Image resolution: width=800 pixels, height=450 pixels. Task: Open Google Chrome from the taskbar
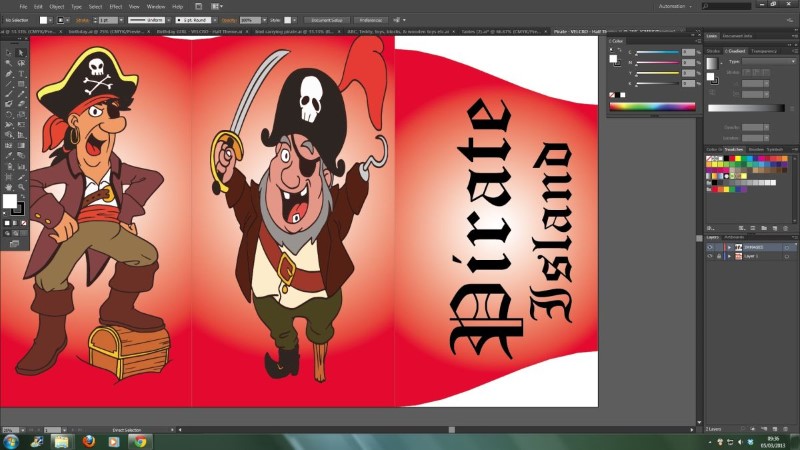(139, 440)
